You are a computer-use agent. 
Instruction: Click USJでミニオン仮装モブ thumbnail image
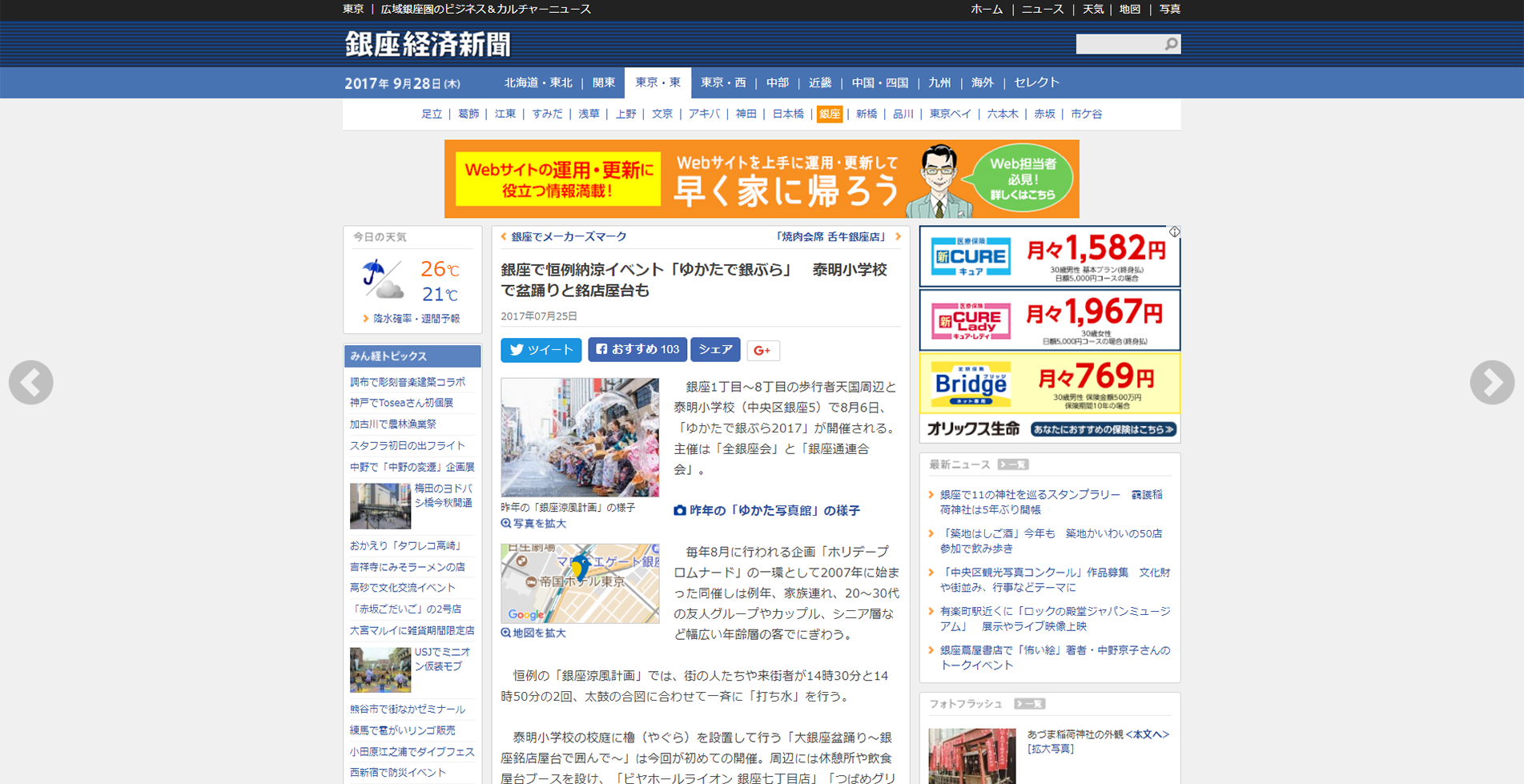tap(380, 669)
